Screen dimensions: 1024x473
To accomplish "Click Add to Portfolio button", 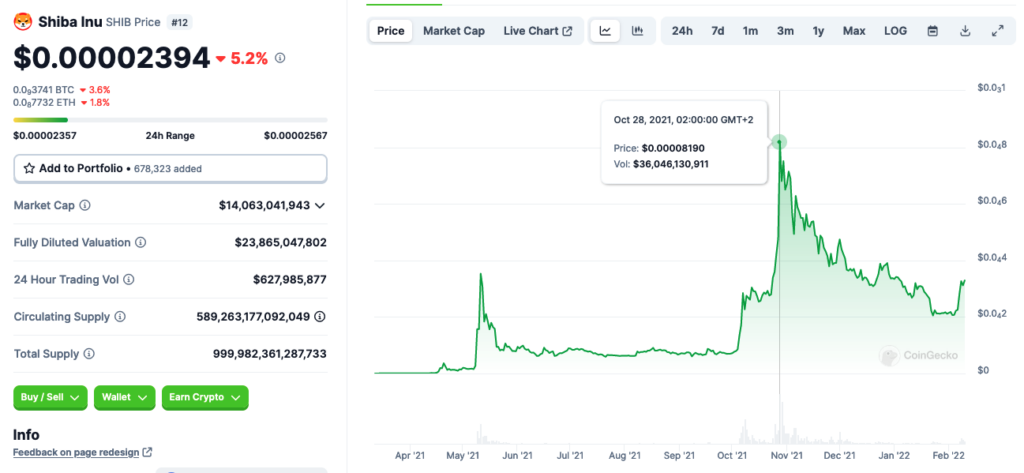I will click(170, 168).
